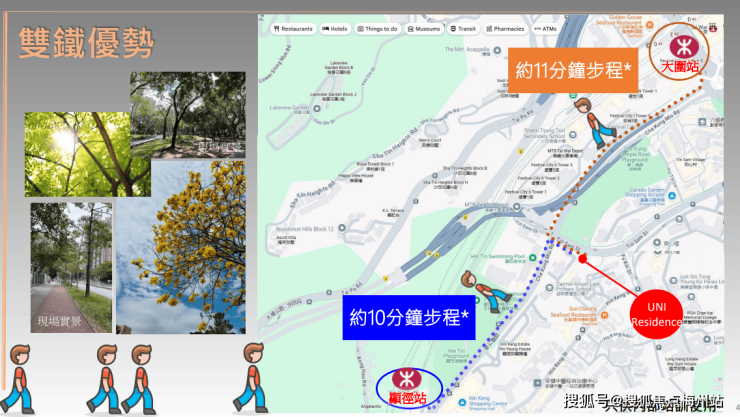Choose the Things to do filter
This screenshot has height=417, width=740.
(x=378, y=29)
